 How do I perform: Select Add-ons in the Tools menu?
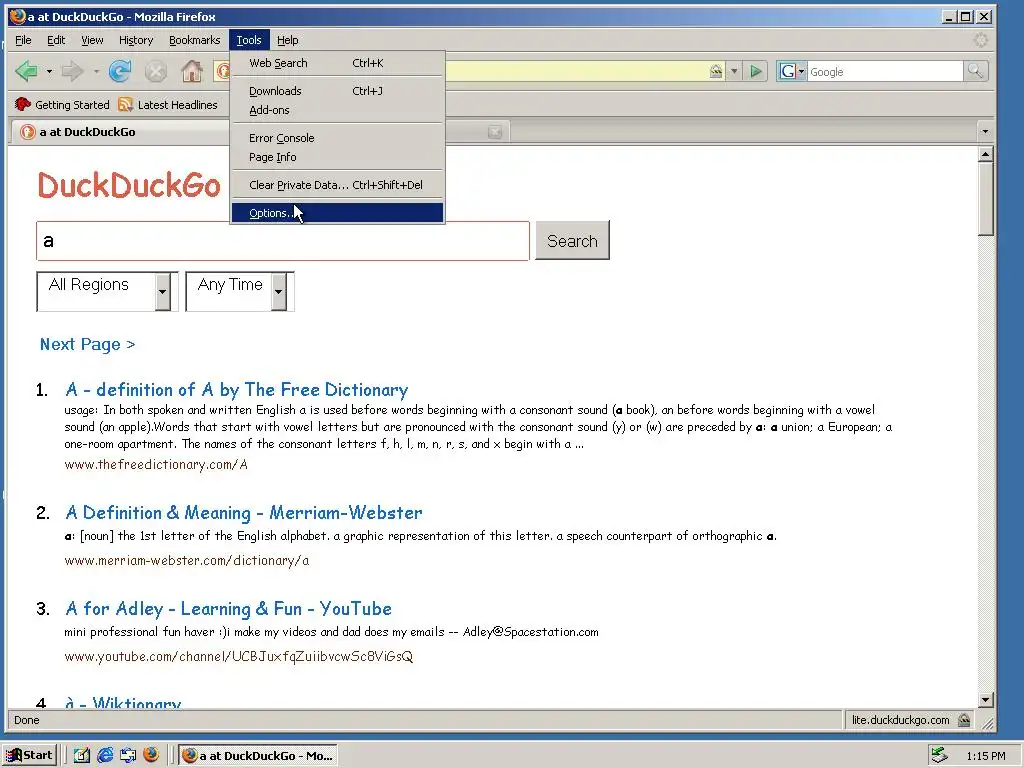[x=337, y=110]
